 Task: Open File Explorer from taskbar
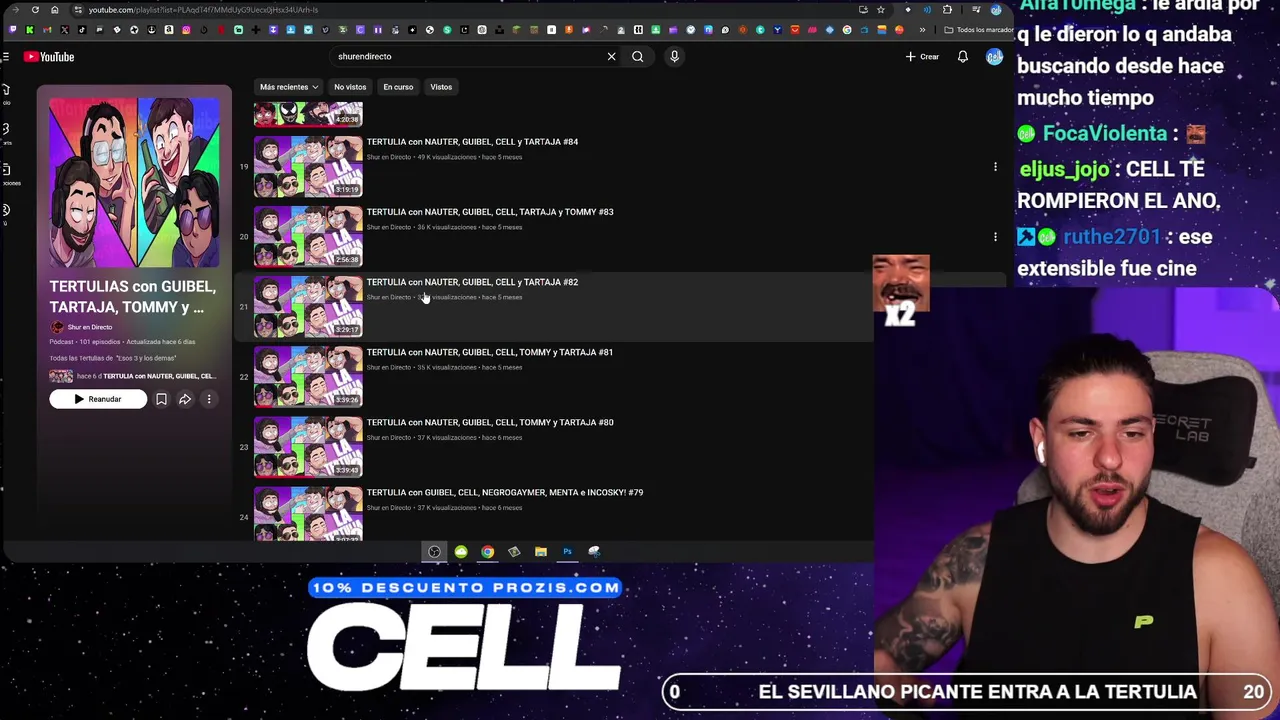[540, 552]
